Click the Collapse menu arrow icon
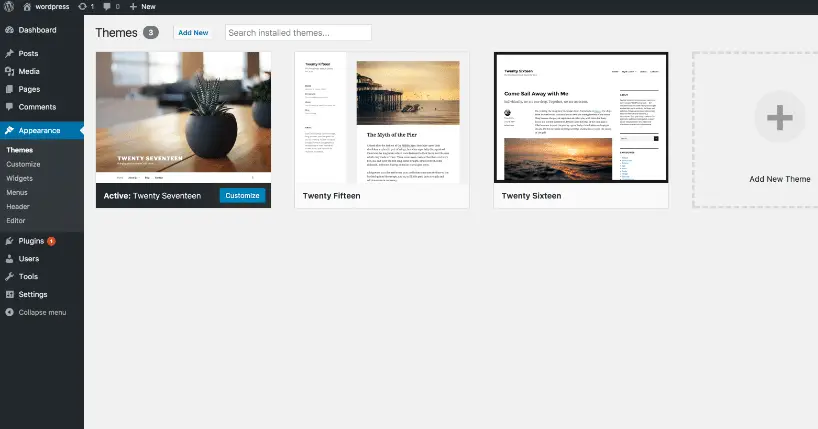This screenshot has height=429, width=818. [9, 312]
